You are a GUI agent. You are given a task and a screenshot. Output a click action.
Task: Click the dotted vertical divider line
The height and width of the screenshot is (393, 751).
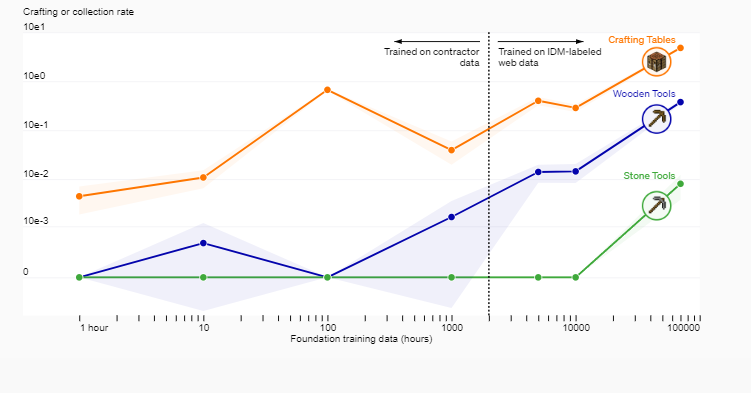tap(489, 175)
